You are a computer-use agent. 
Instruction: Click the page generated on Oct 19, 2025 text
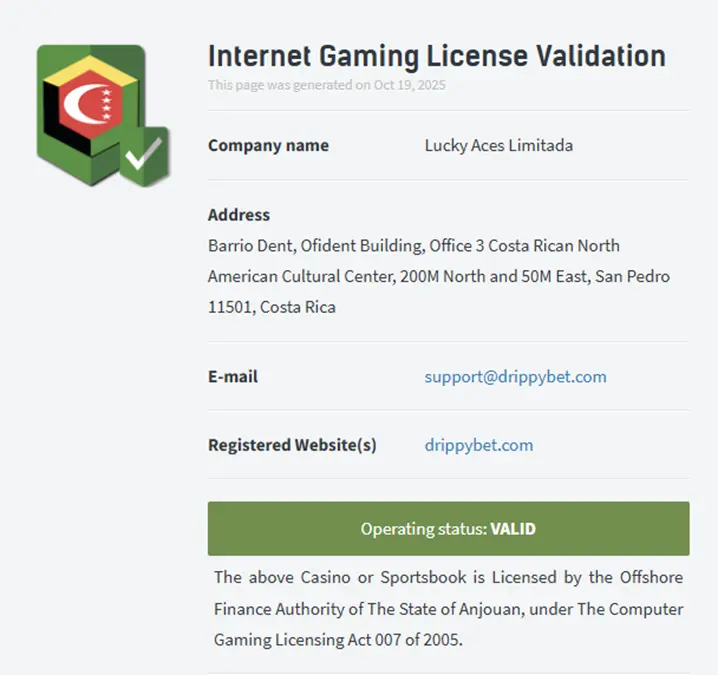coord(326,85)
